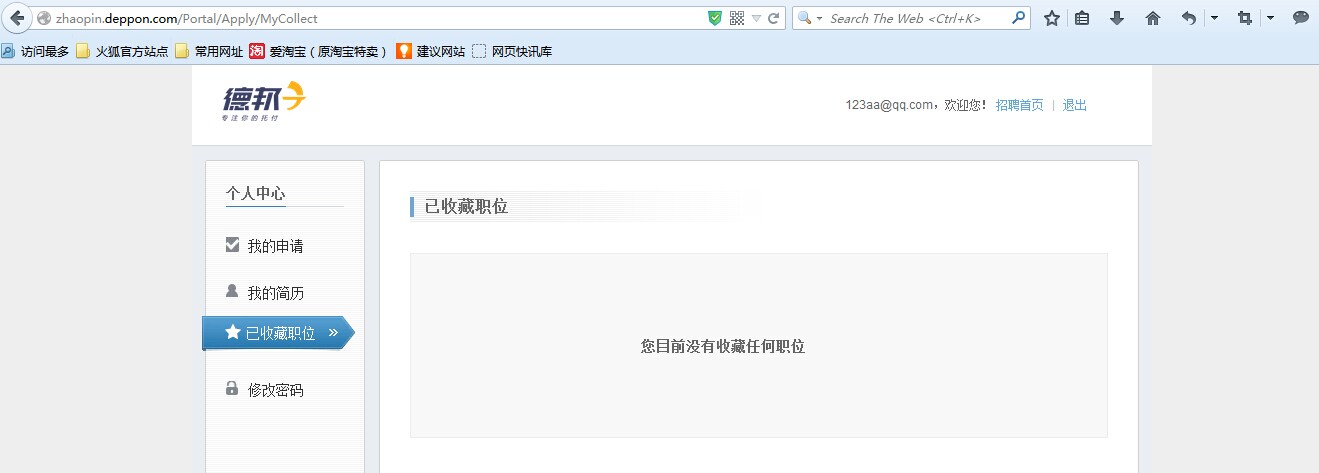Go to browser home page icon
1319x473 pixels.
(1152, 18)
